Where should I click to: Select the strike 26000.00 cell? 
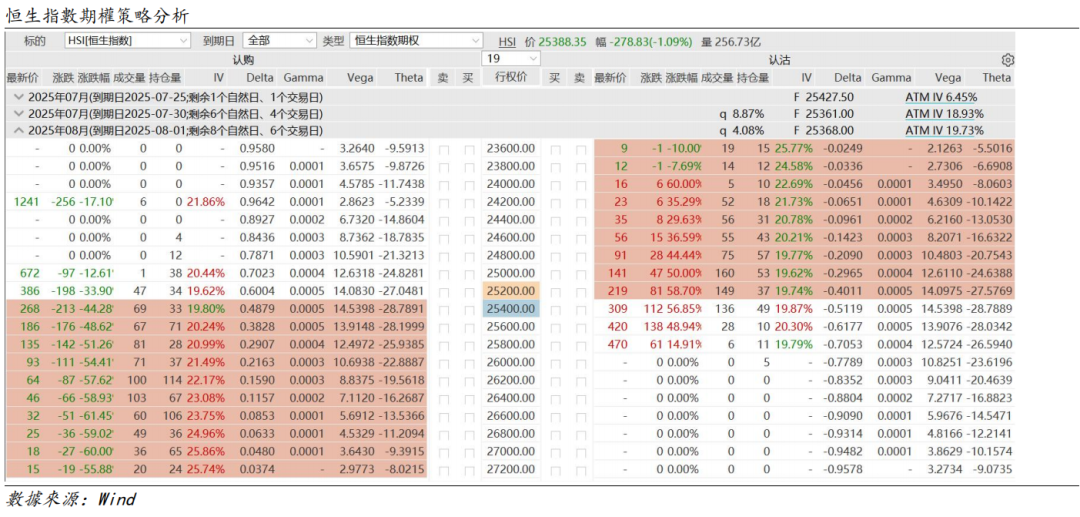tap(511, 363)
